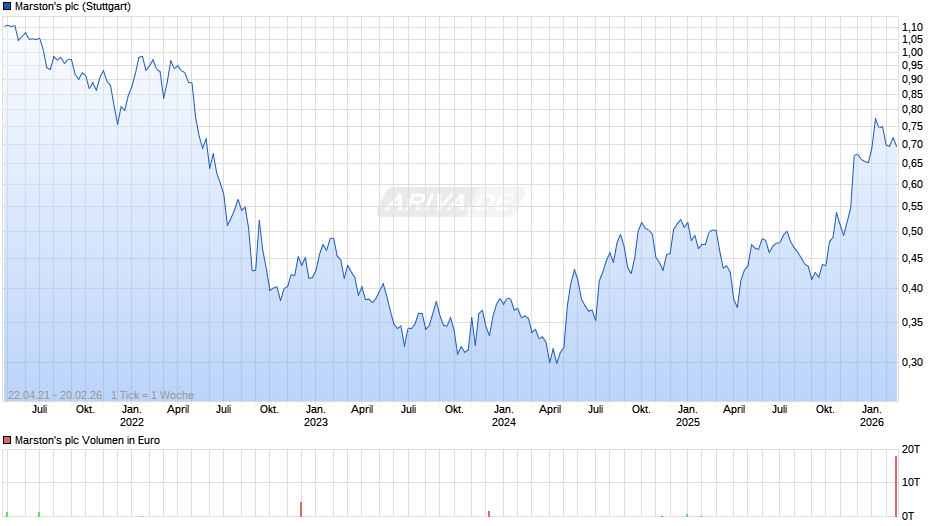The width and height of the screenshot is (940, 526).
Task: Click the price axis value 0,30
Action: click(x=912, y=362)
